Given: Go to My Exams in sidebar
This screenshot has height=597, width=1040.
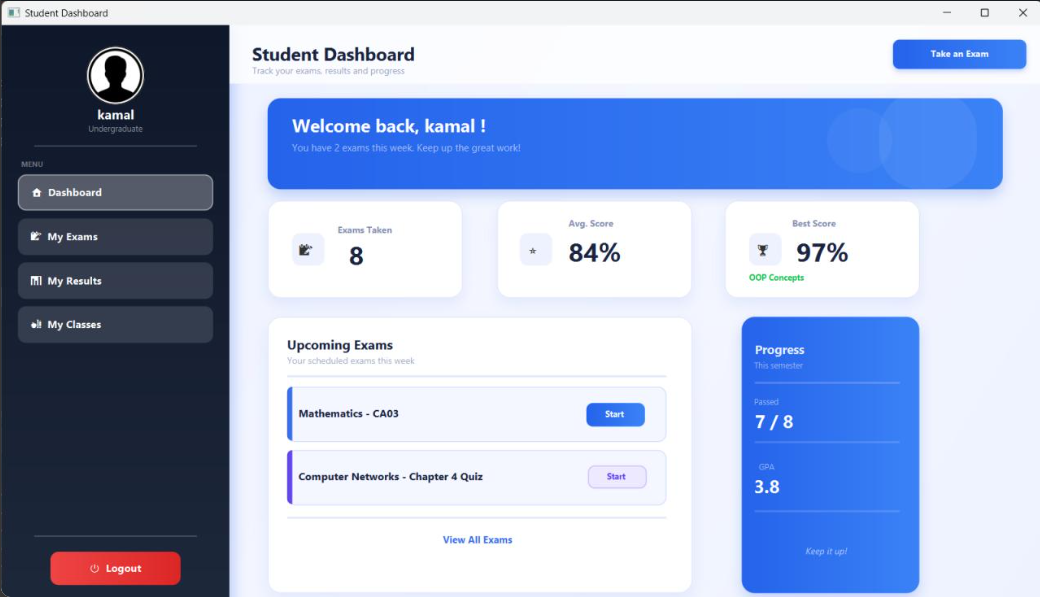Looking at the screenshot, I should pyautogui.click(x=115, y=237).
